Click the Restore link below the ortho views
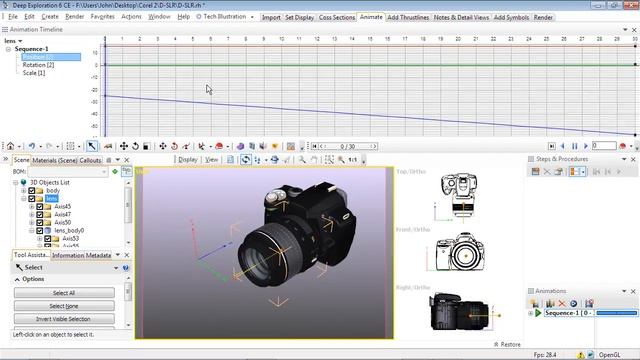The height and width of the screenshot is (360, 640). (x=507, y=344)
